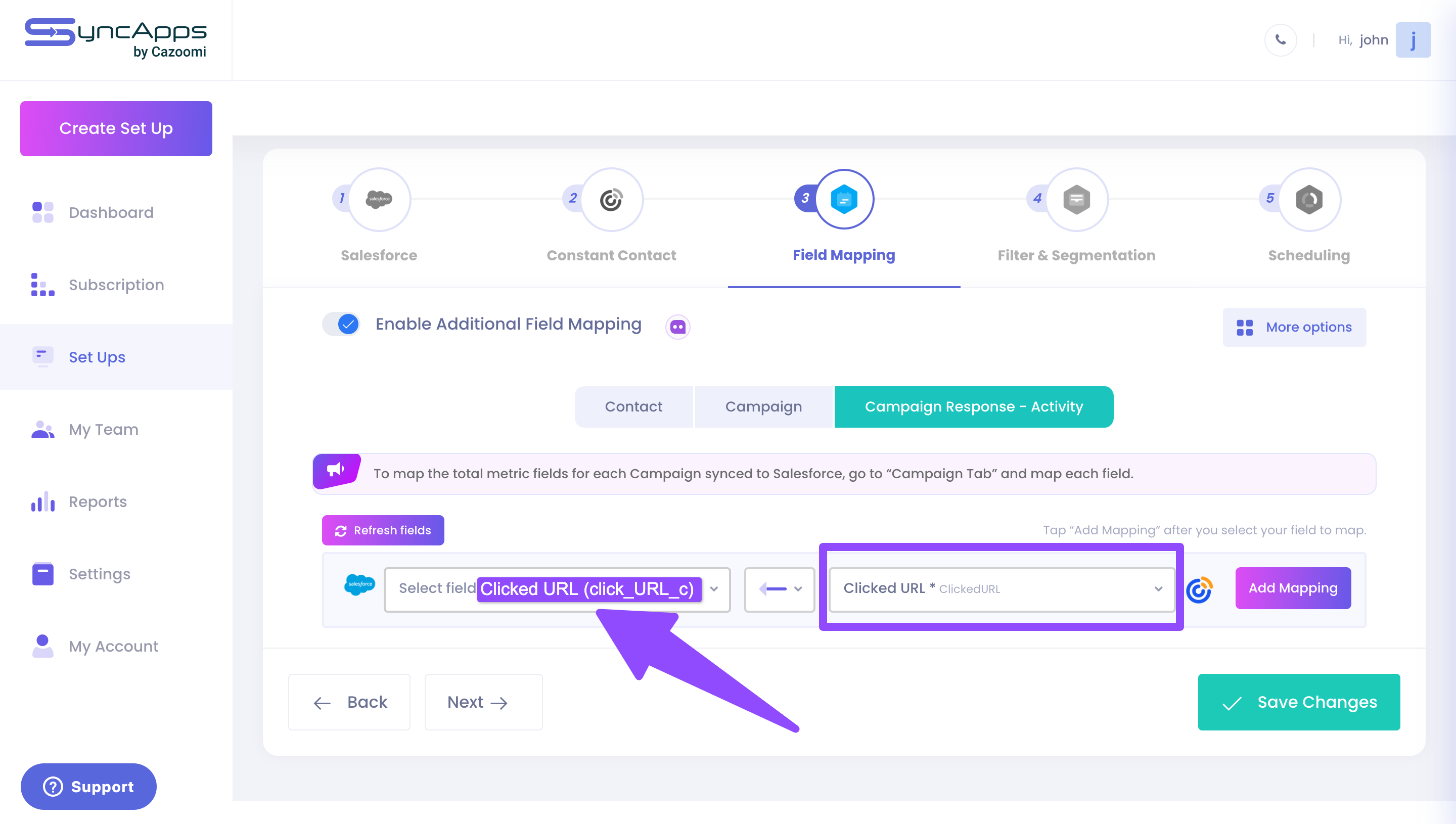Open the john user avatar menu
This screenshot has height=824, width=1456.
[1413, 39]
